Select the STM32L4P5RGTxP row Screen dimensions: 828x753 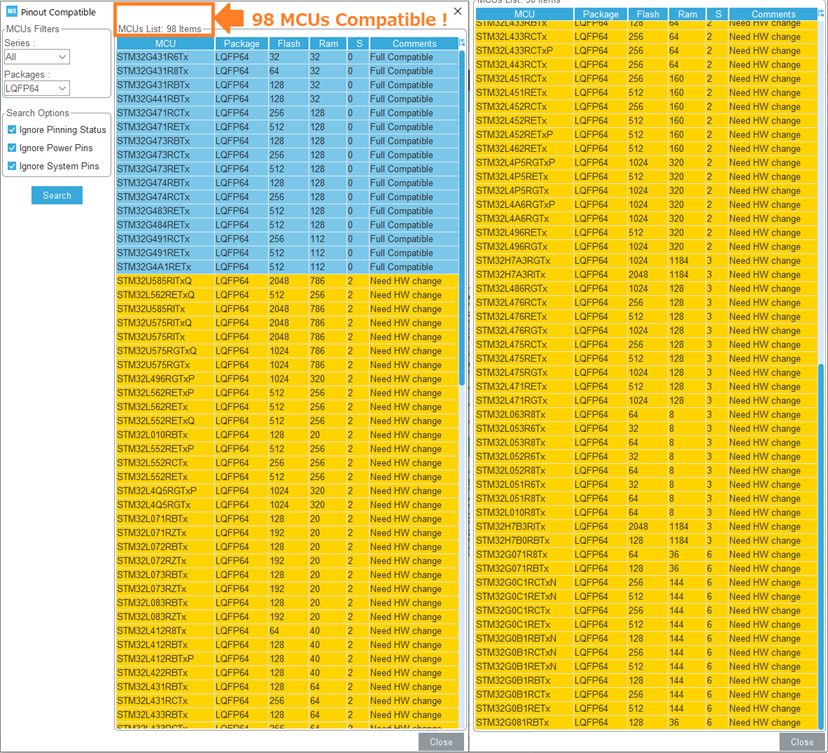coord(646,163)
